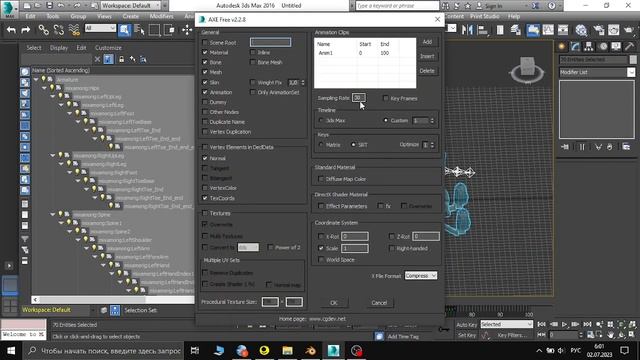Toggle Window/Crossing selection mode

pos(169,30)
